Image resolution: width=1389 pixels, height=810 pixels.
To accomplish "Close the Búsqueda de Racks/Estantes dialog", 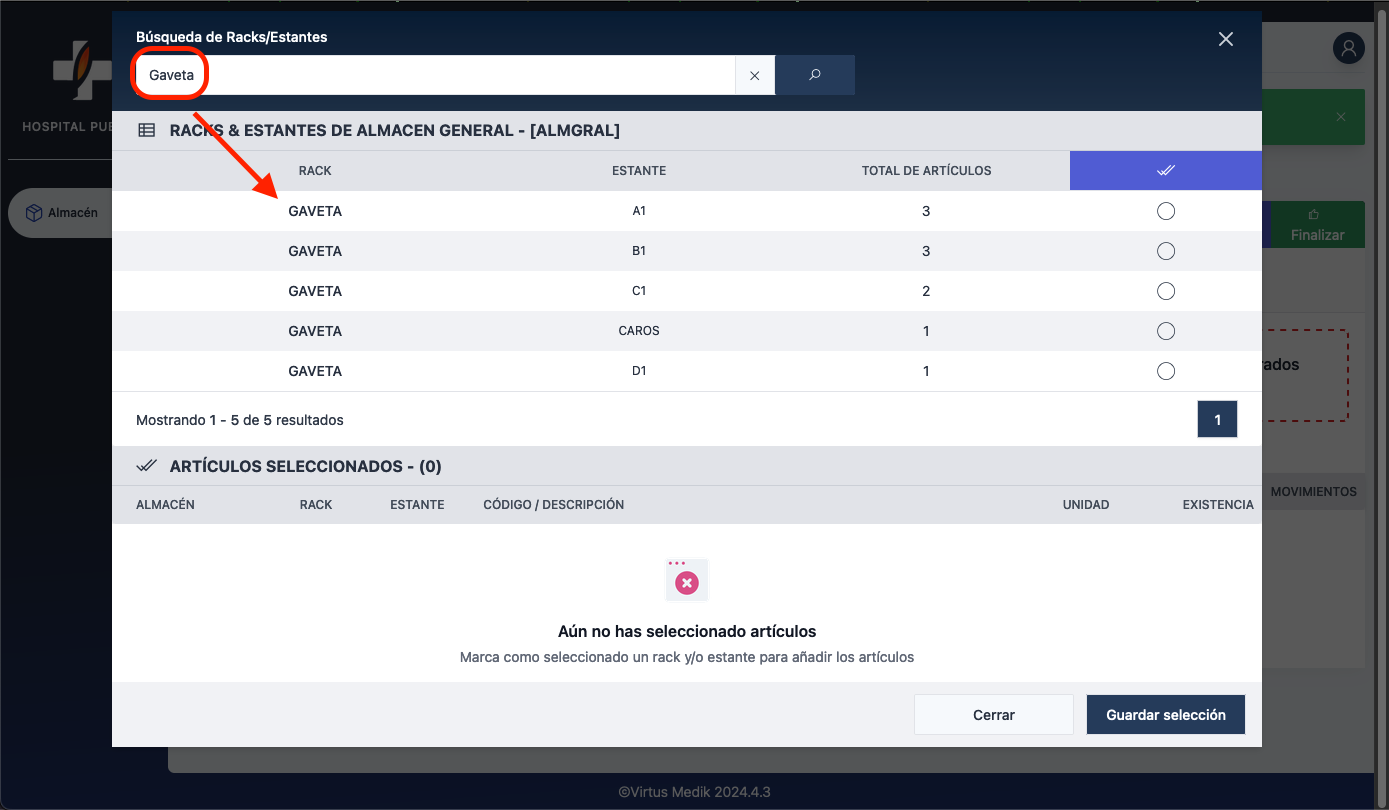I will coord(1226,39).
